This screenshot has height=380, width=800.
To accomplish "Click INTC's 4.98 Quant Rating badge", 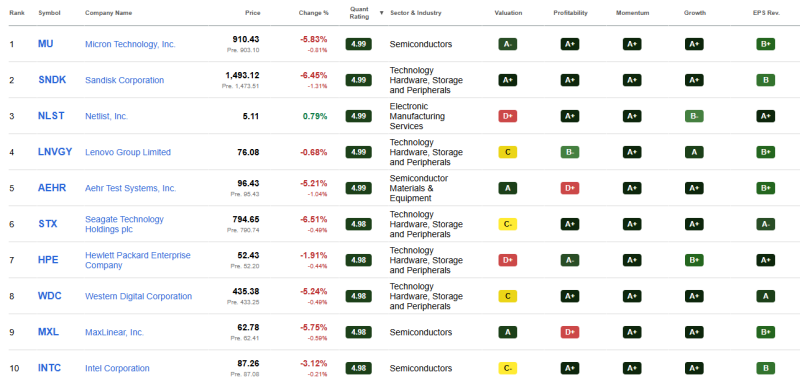I will coord(359,368).
